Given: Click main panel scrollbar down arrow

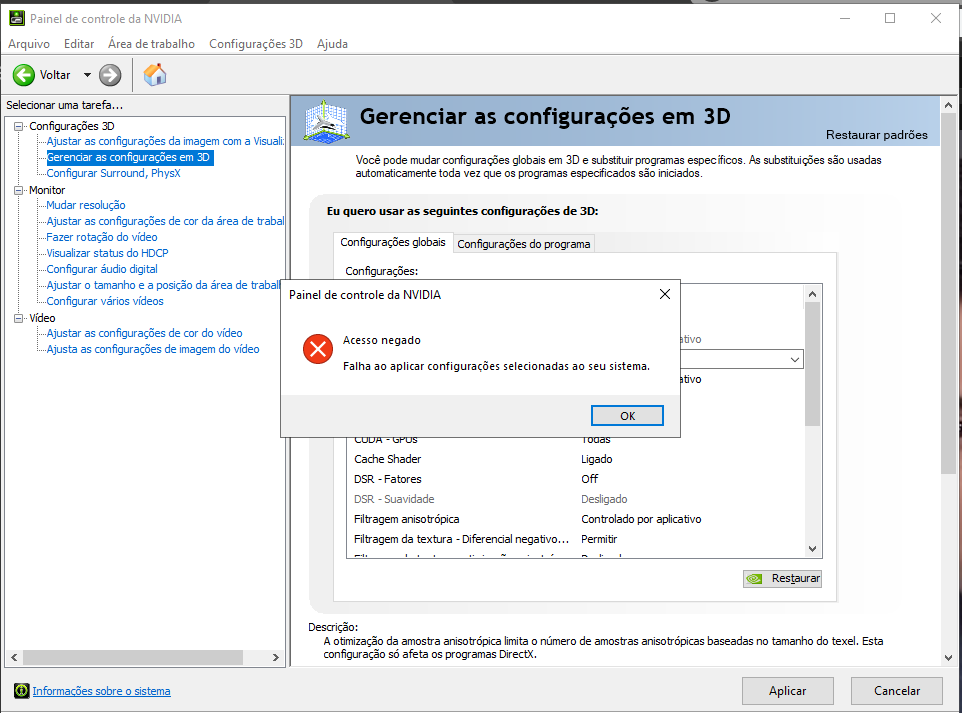Looking at the screenshot, I should pyautogui.click(x=949, y=658).
